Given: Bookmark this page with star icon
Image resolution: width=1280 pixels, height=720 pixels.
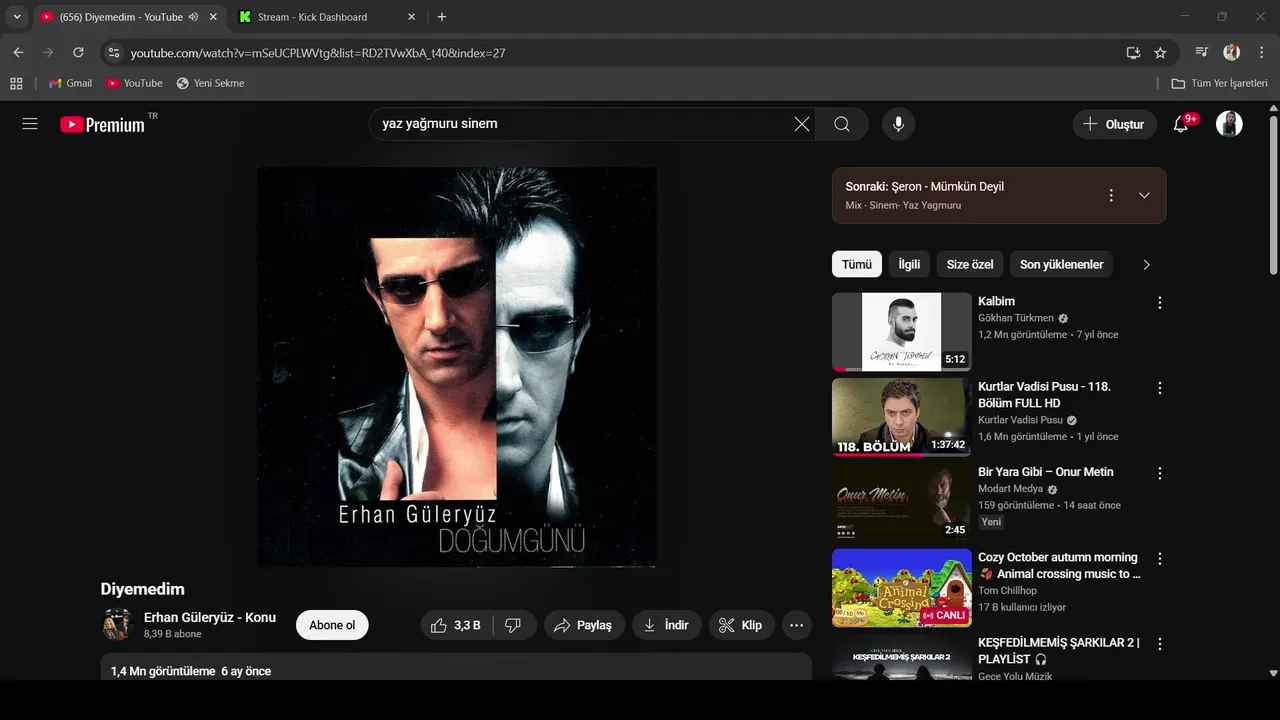Looking at the screenshot, I should tap(1160, 53).
